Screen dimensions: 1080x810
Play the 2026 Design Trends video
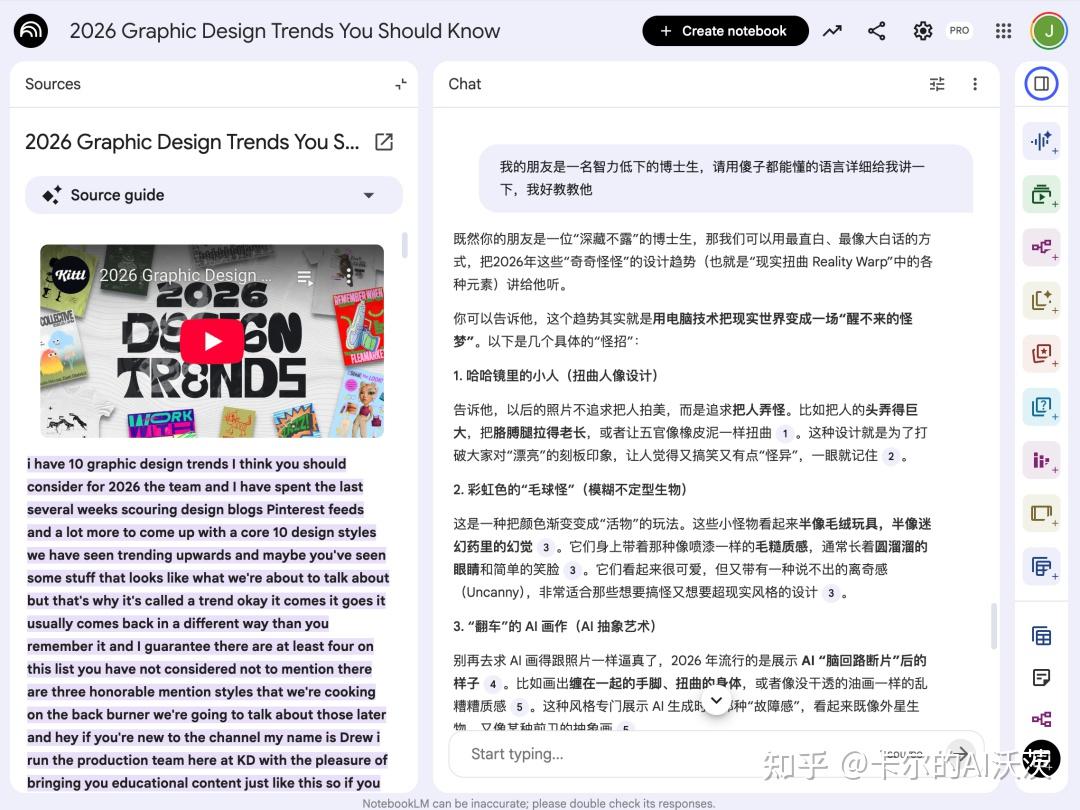tap(212, 341)
